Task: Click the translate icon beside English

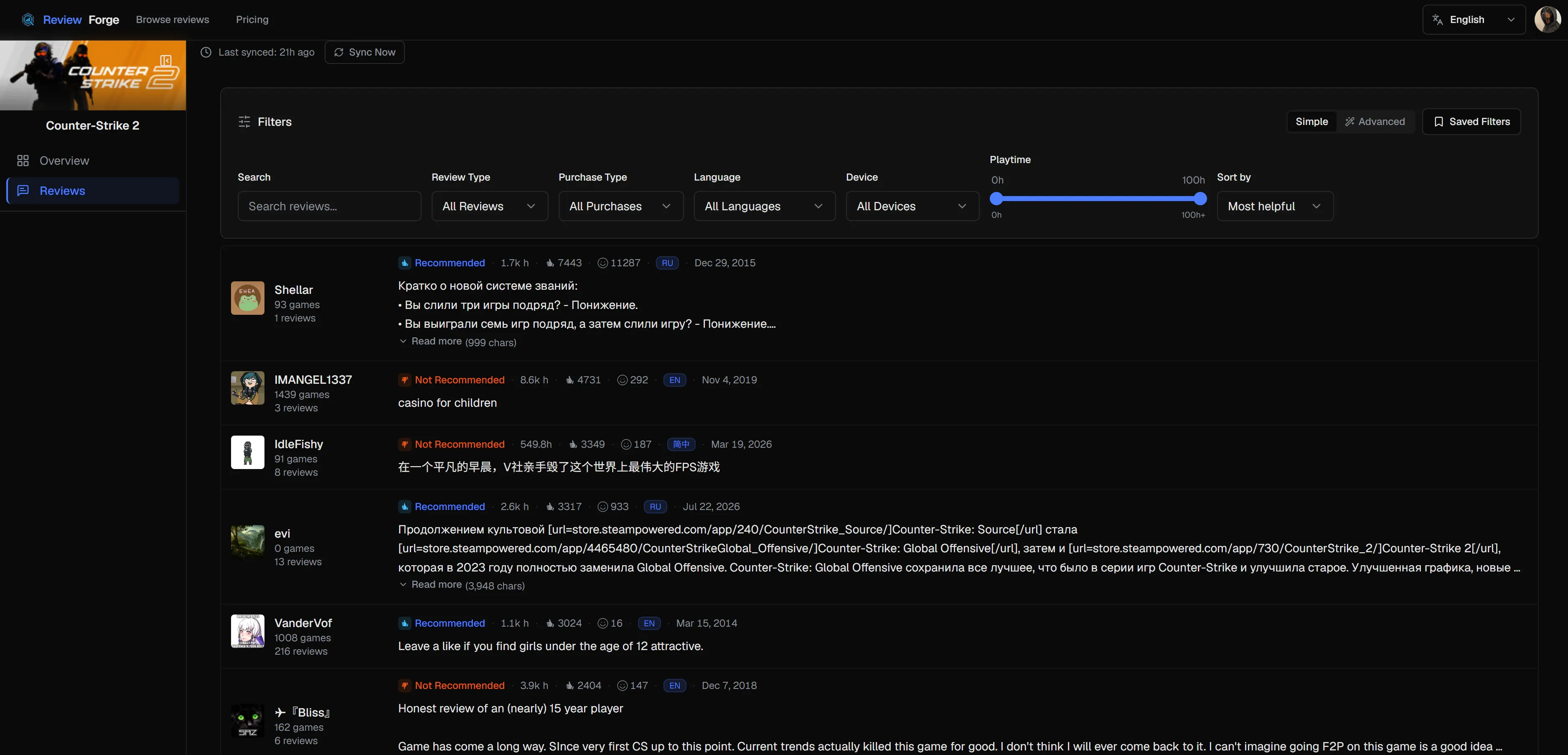Action: tap(1438, 20)
